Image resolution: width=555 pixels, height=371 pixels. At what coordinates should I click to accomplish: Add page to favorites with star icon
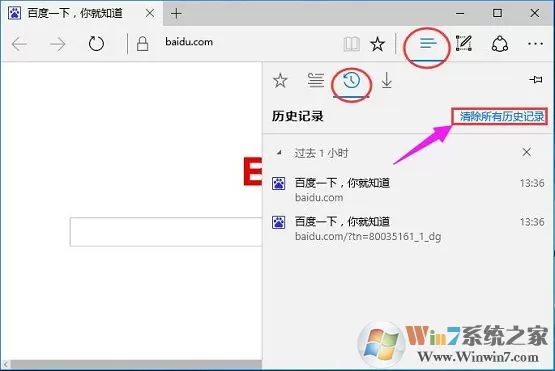pos(377,44)
